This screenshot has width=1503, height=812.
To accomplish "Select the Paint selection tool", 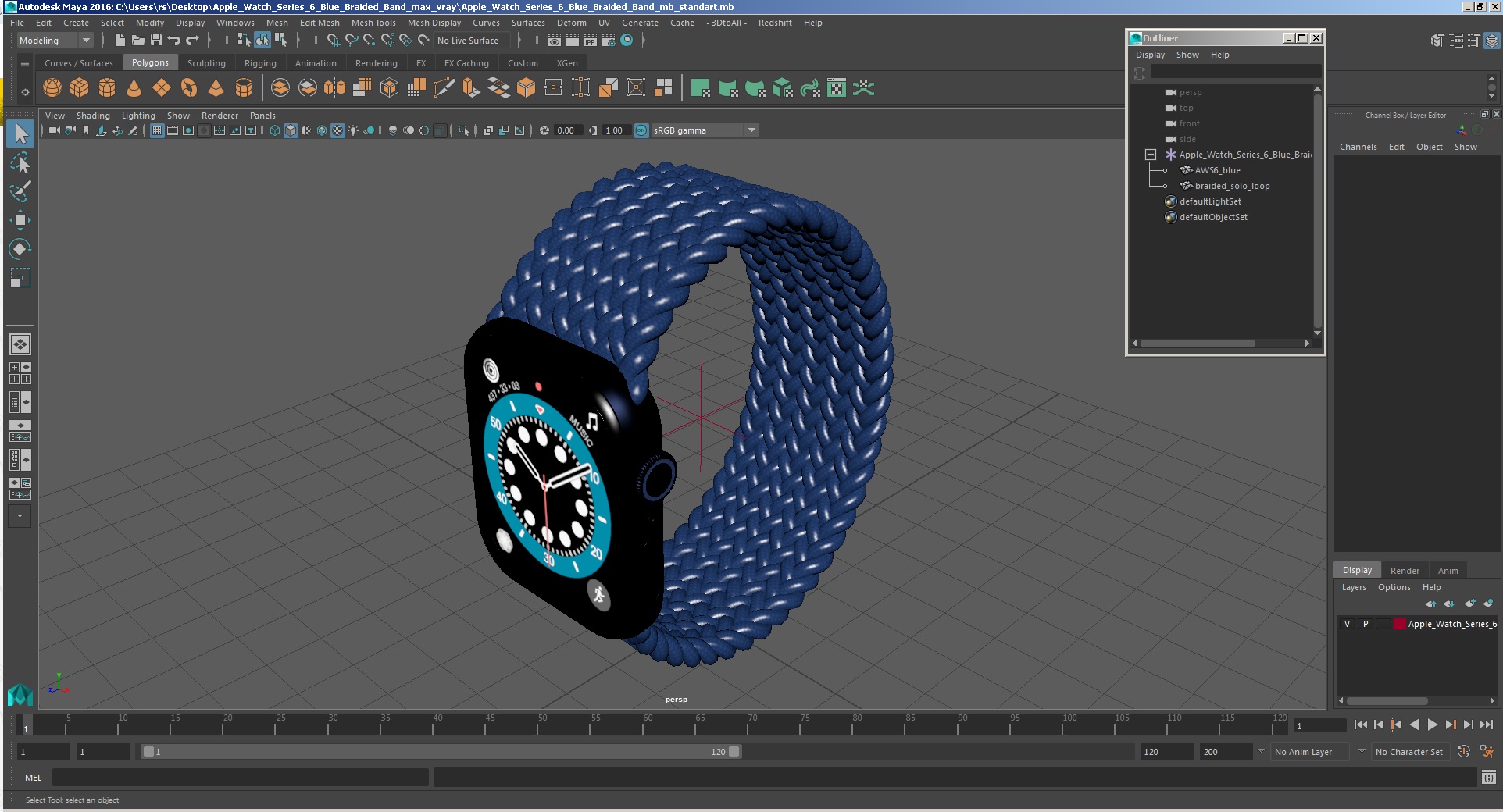I will coord(20,191).
